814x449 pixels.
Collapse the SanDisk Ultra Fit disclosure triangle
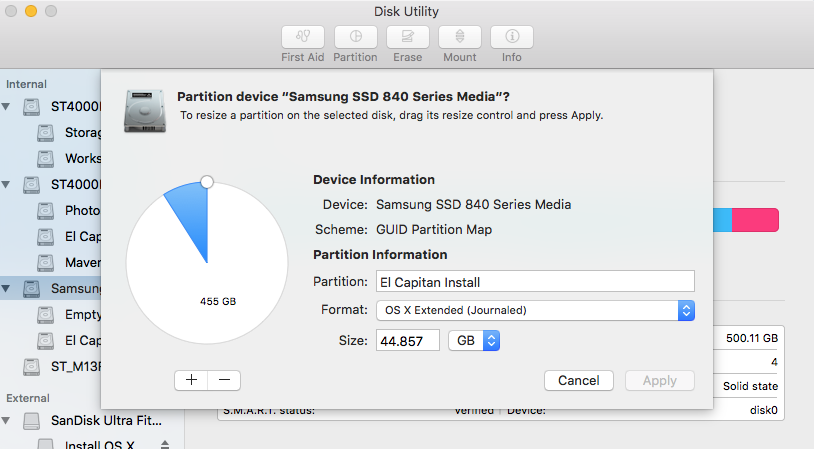point(6,420)
